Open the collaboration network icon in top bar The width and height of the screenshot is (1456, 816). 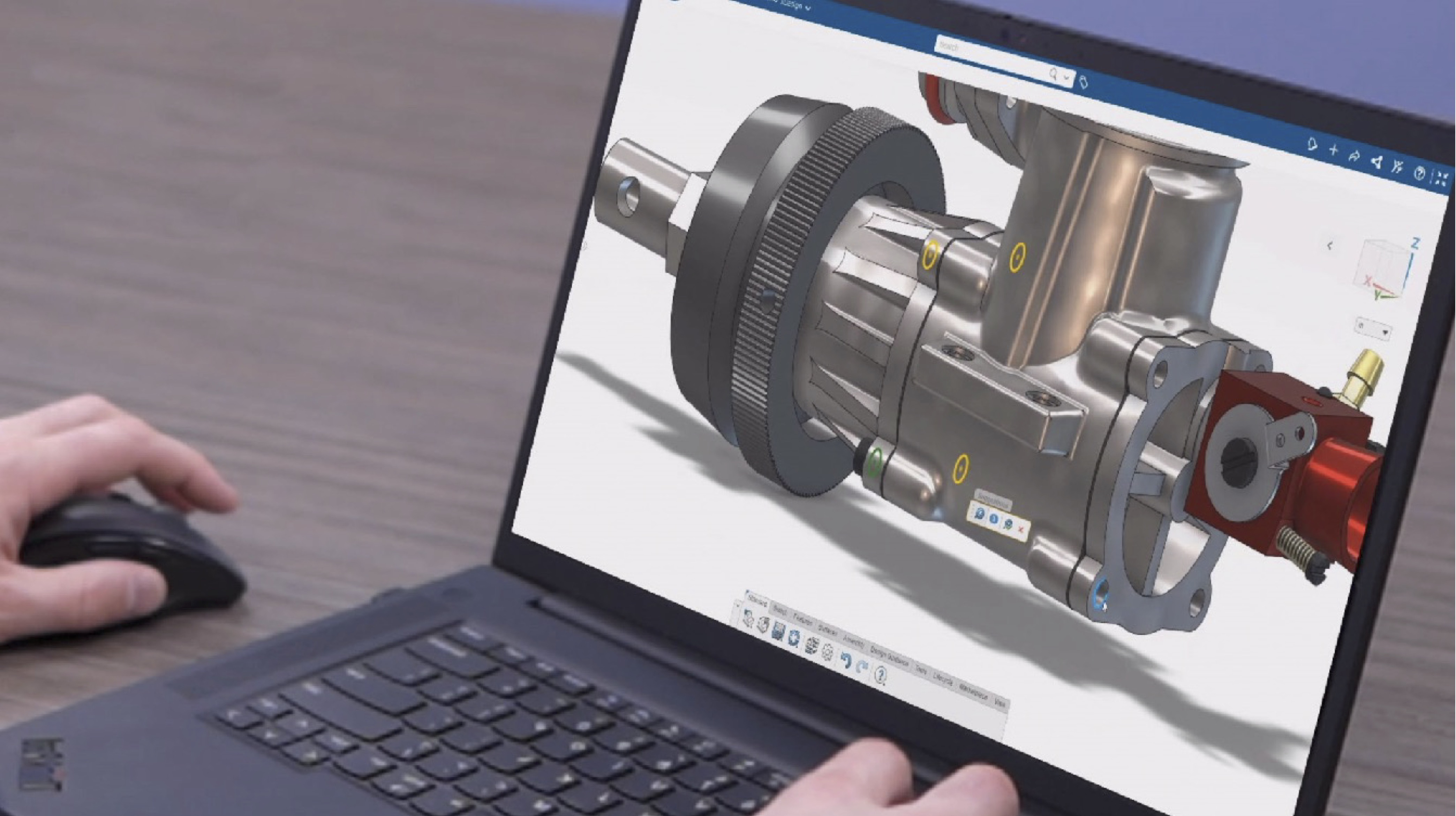(1377, 162)
